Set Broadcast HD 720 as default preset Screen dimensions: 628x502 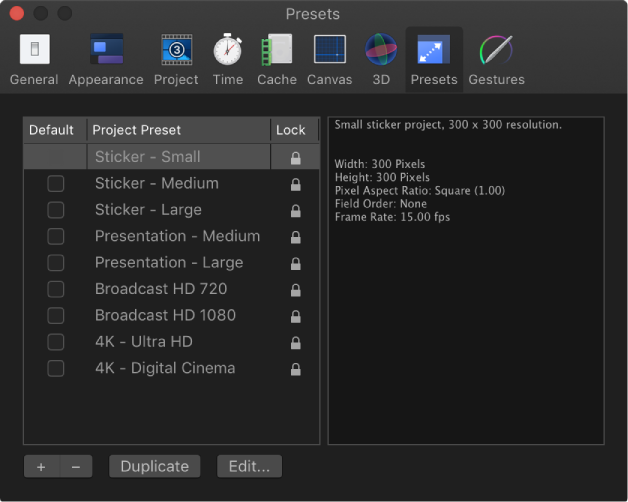click(56, 289)
